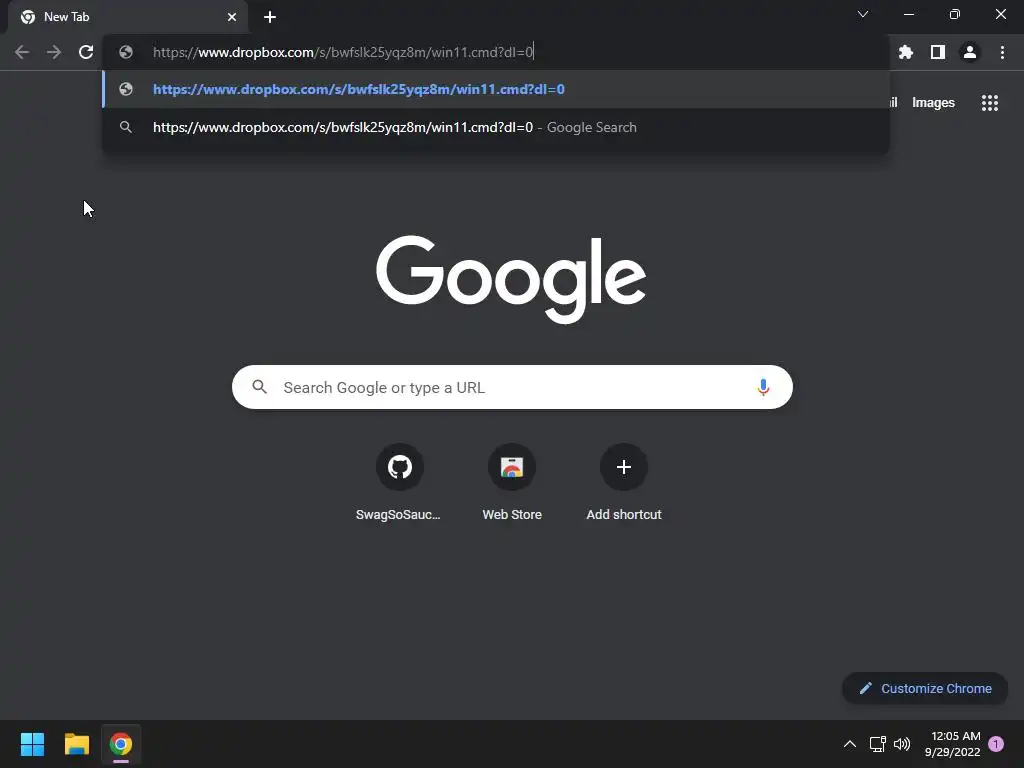Viewport: 1024px width, 768px height.
Task: Open the network icon in system tray
Action: pyautogui.click(x=878, y=744)
